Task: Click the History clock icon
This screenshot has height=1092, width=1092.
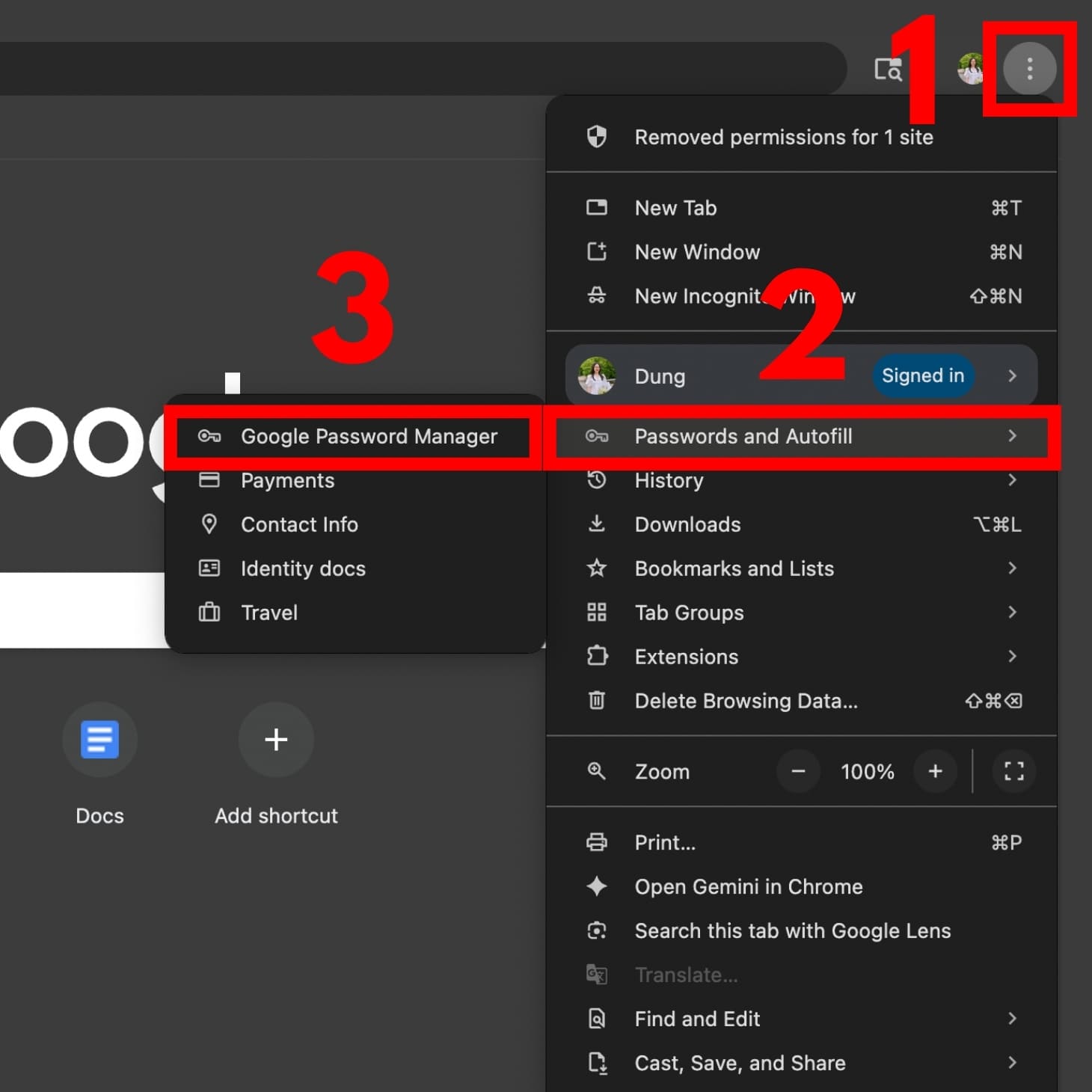Action: (x=596, y=480)
